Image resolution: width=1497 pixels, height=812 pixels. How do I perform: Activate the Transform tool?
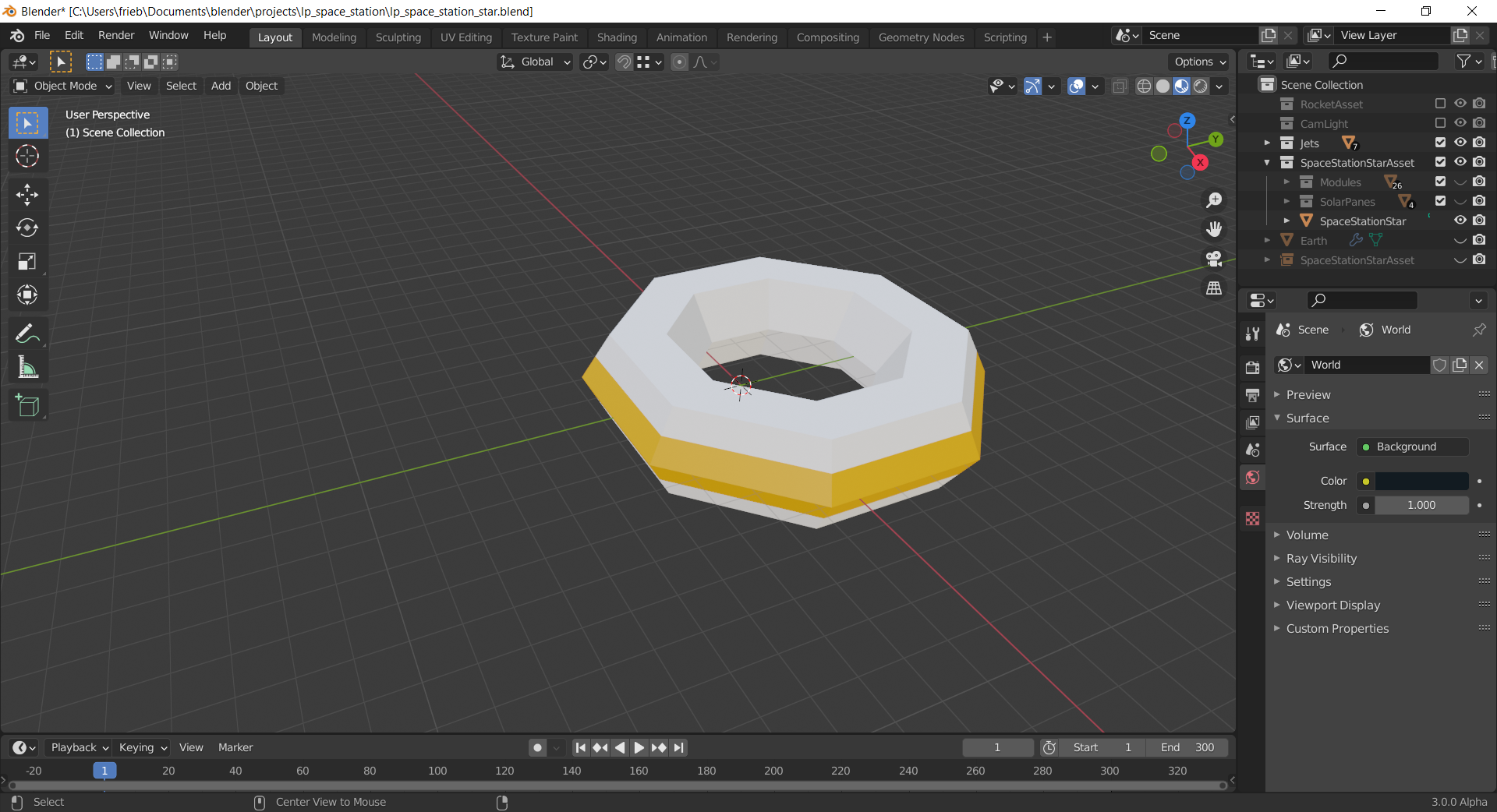pyautogui.click(x=27, y=295)
